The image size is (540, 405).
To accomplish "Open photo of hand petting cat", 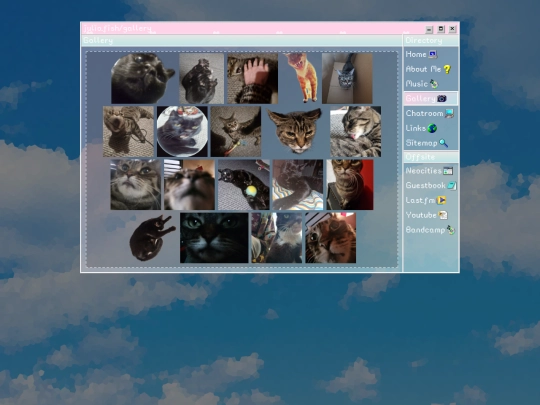I will (x=252, y=78).
